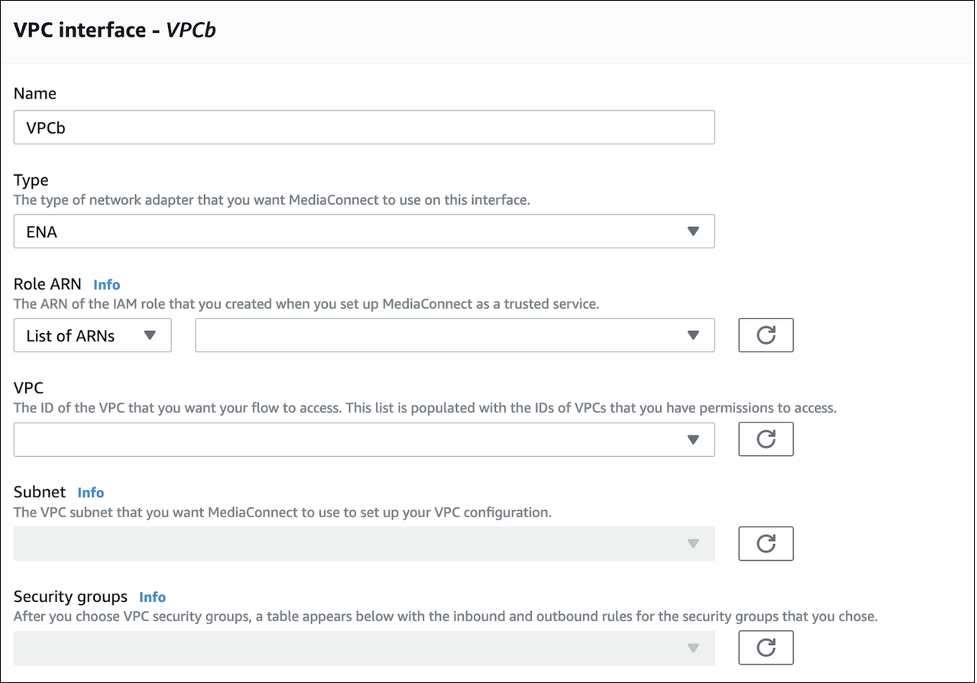977x683 pixels.
Task: Refresh the Subnet list
Action: coord(766,543)
